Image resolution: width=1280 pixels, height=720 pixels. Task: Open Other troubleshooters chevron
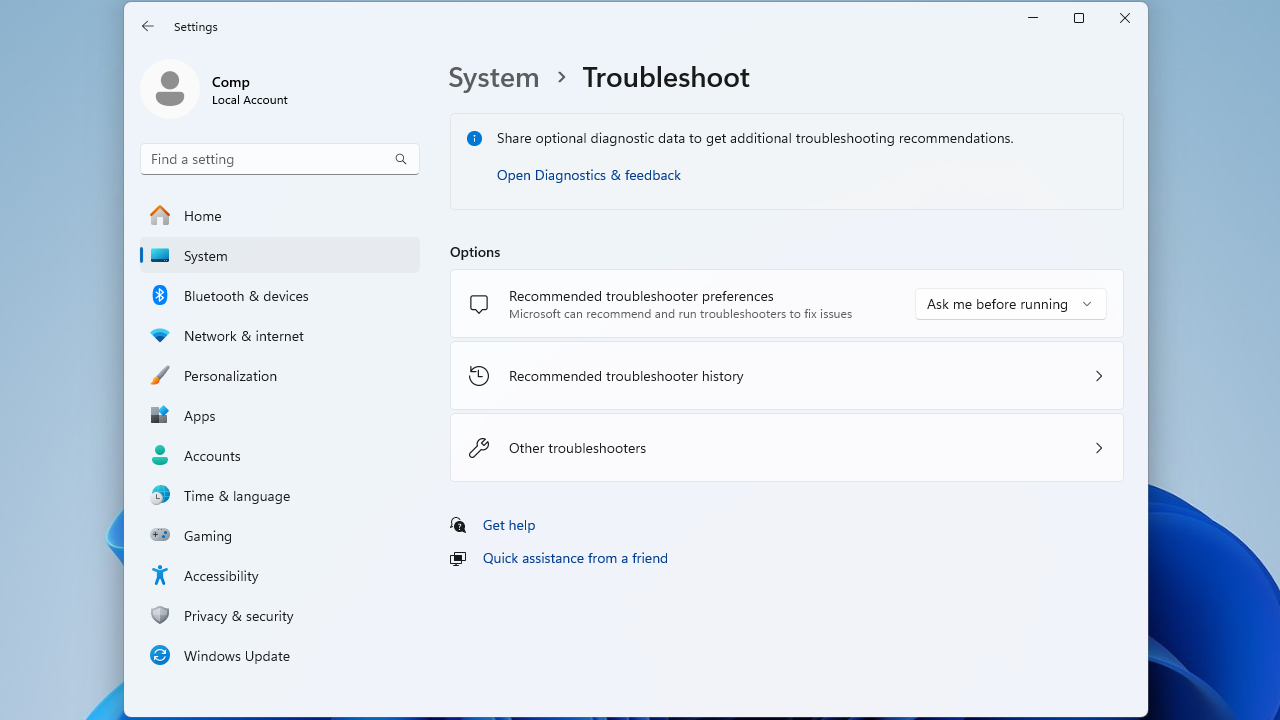[x=1098, y=448]
